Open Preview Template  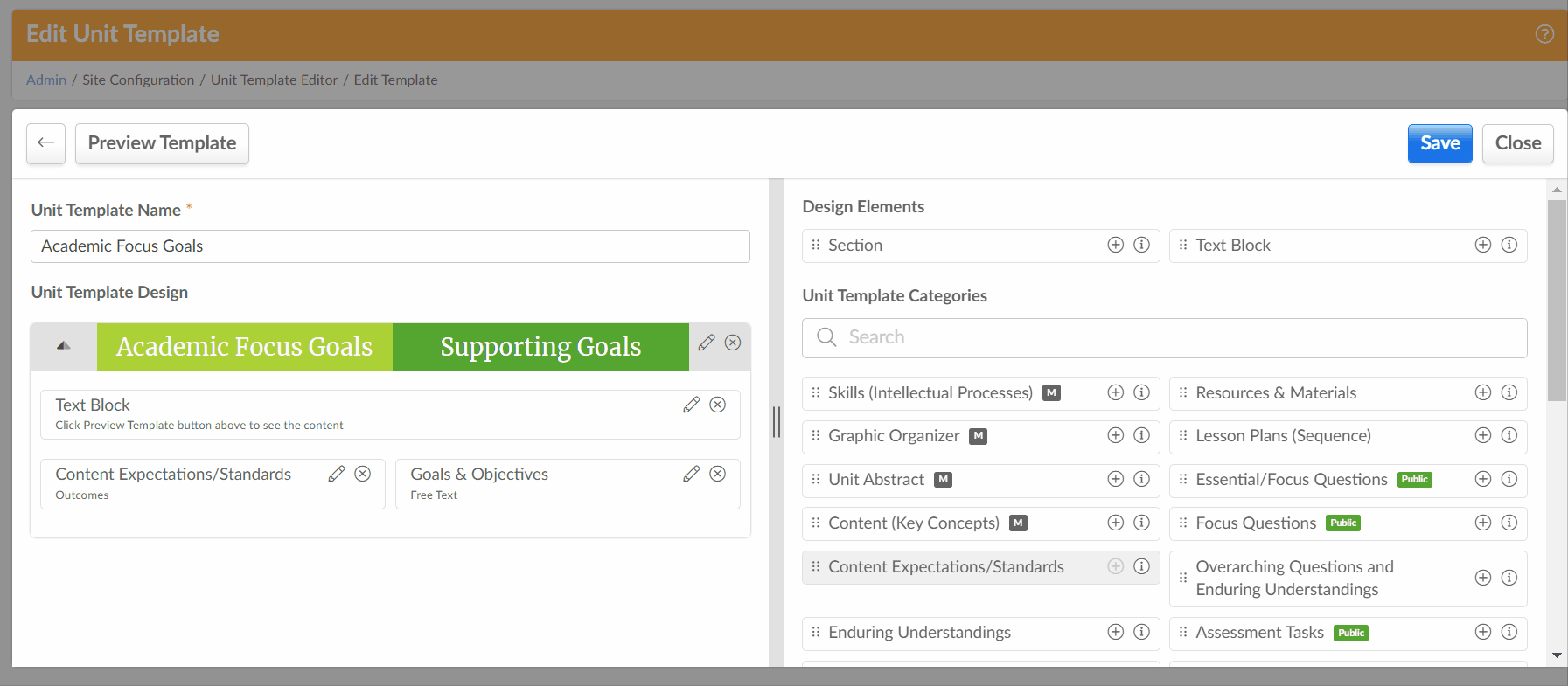click(162, 143)
